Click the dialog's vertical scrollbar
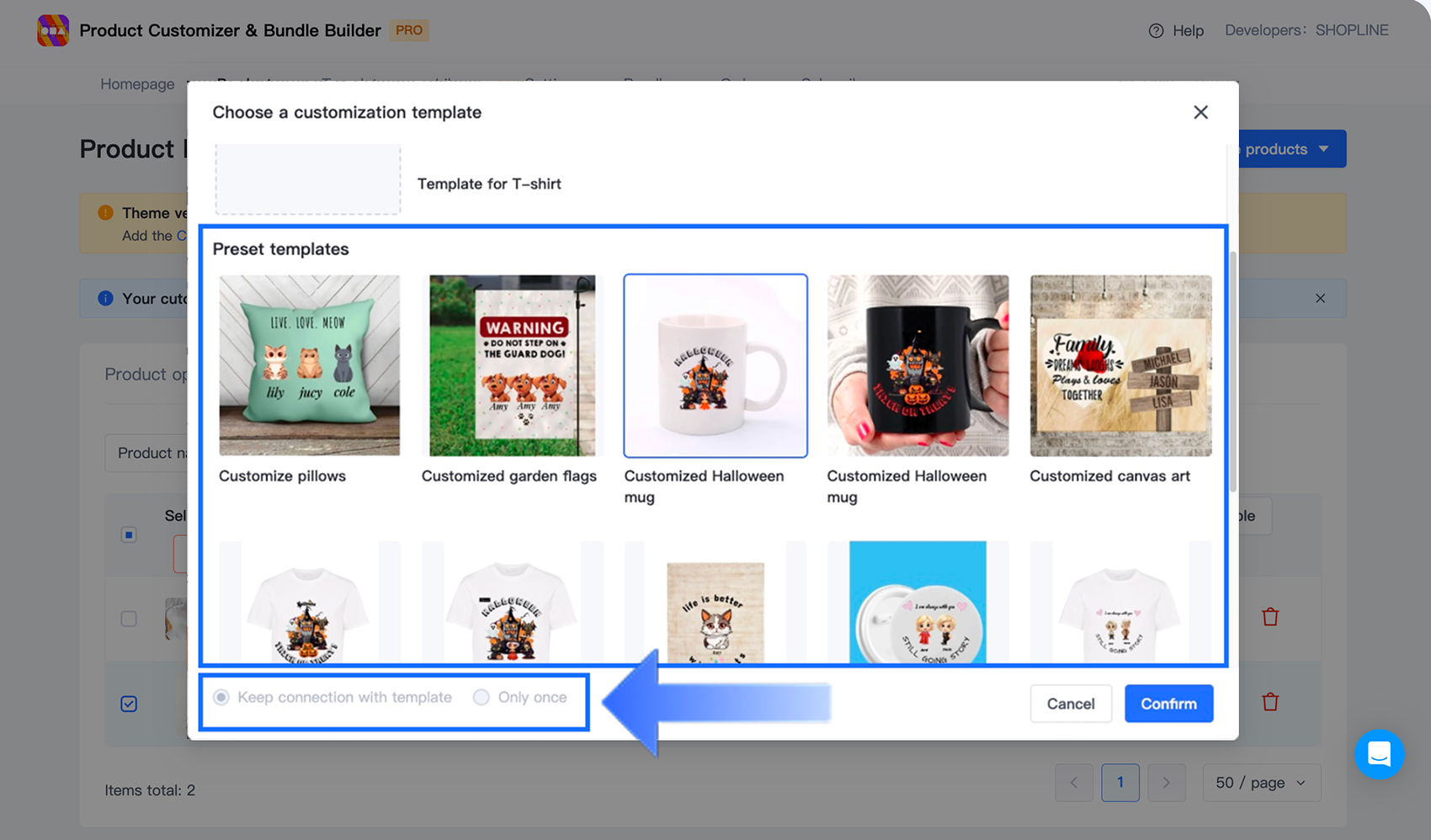This screenshot has height=840, width=1431. 1232,370
